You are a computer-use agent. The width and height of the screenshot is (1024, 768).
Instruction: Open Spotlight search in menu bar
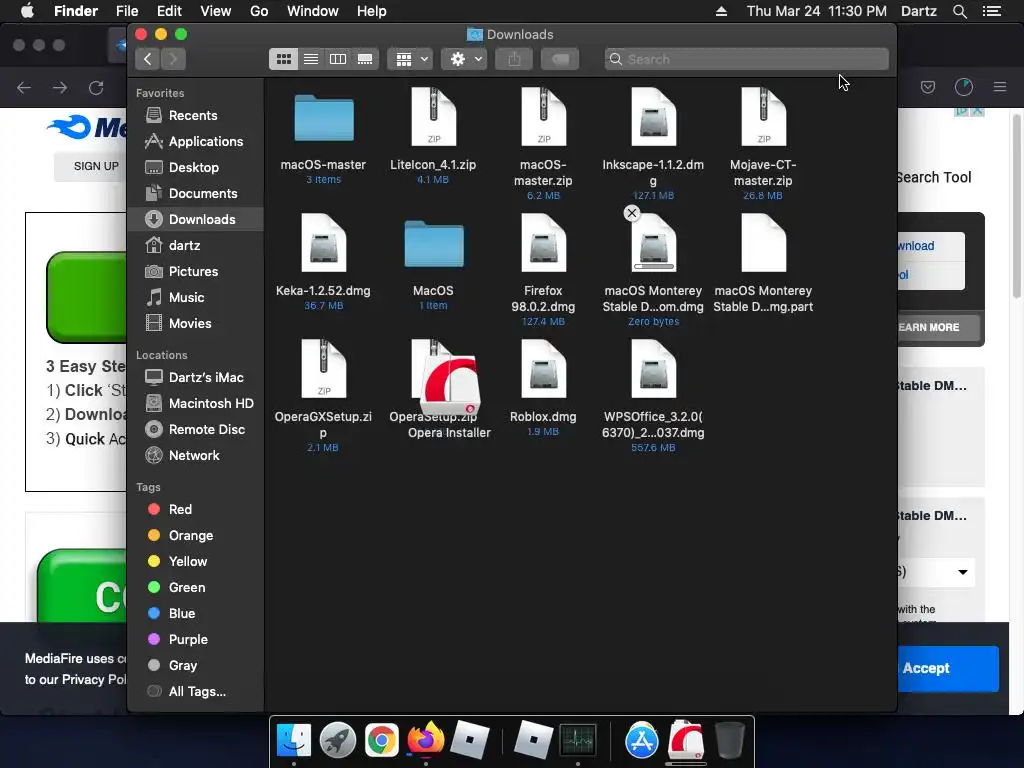coord(960,11)
